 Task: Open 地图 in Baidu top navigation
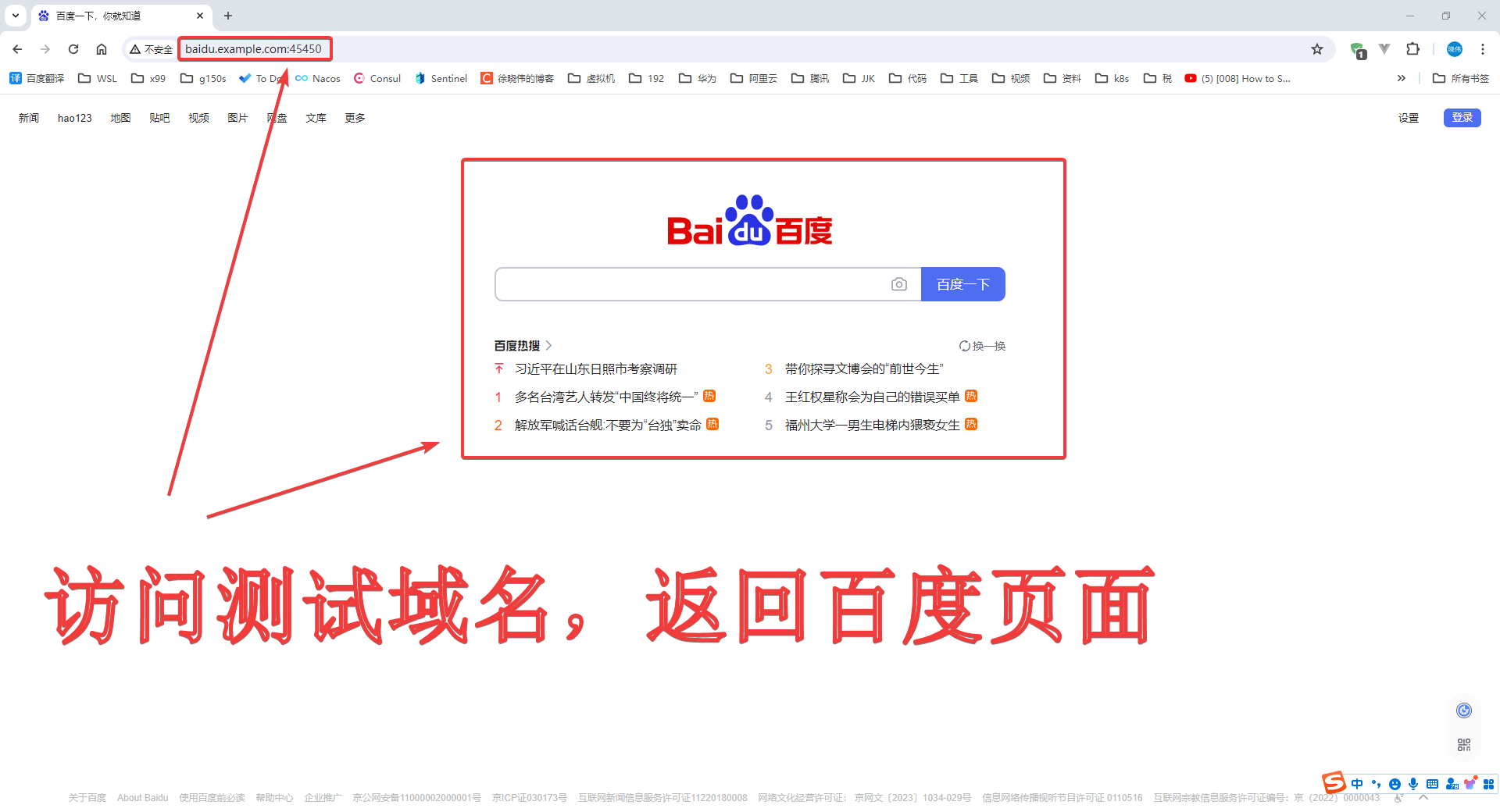point(120,118)
